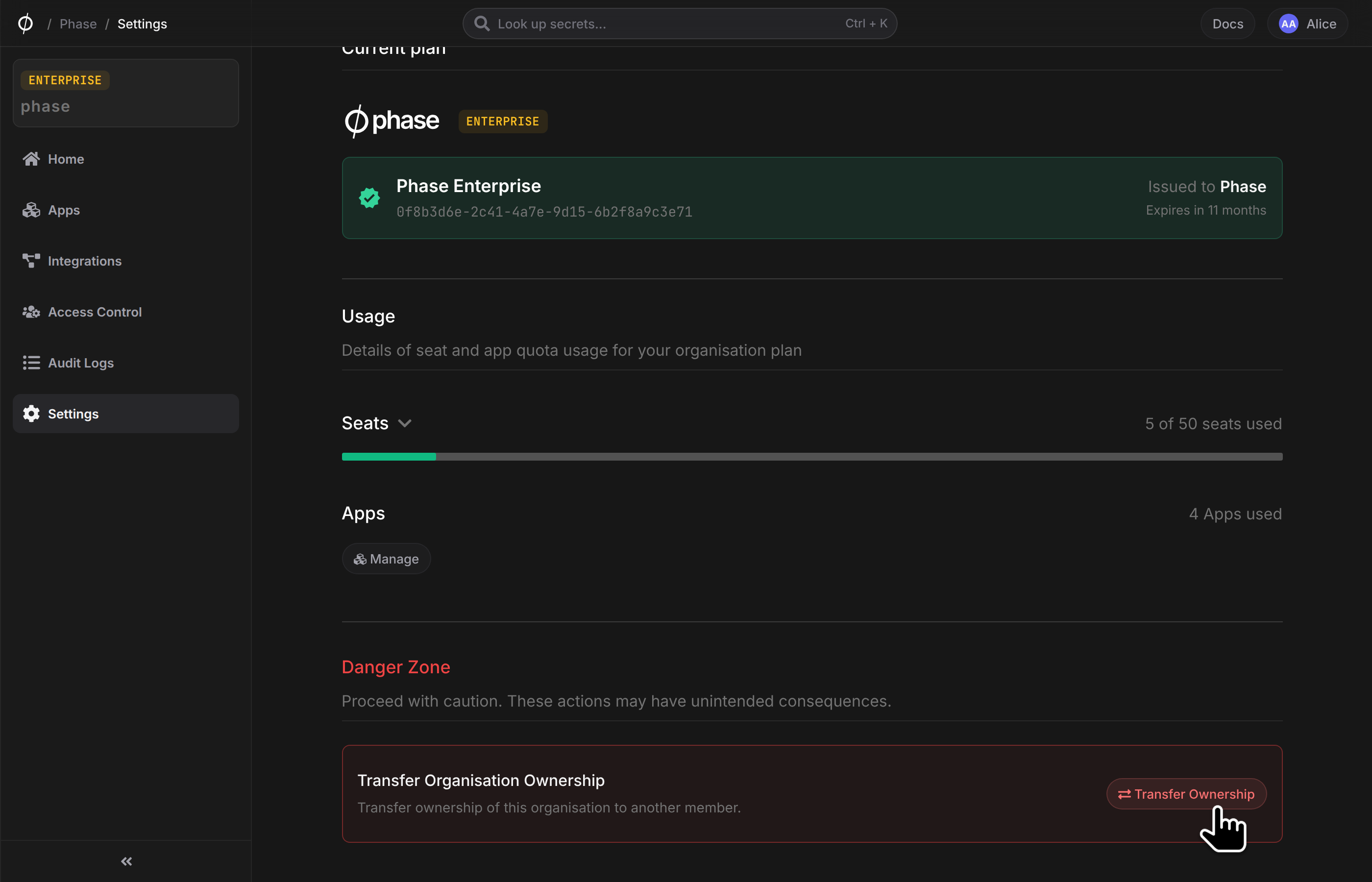This screenshot has height=882, width=1372.
Task: Expand the Seats chevron dropdown
Action: point(405,423)
